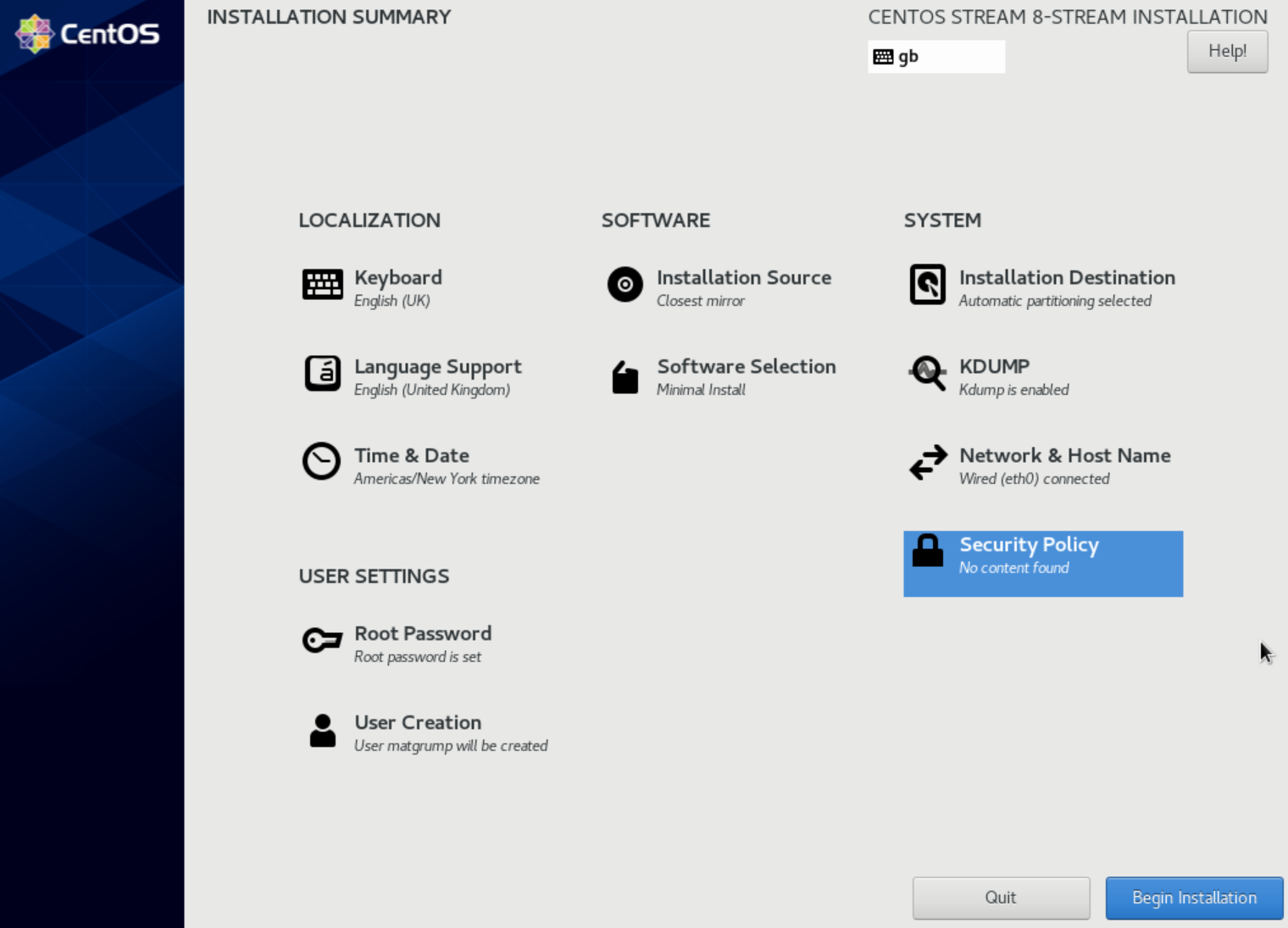This screenshot has height=928, width=1288.
Task: Click the Begin Installation button
Action: pos(1195,898)
